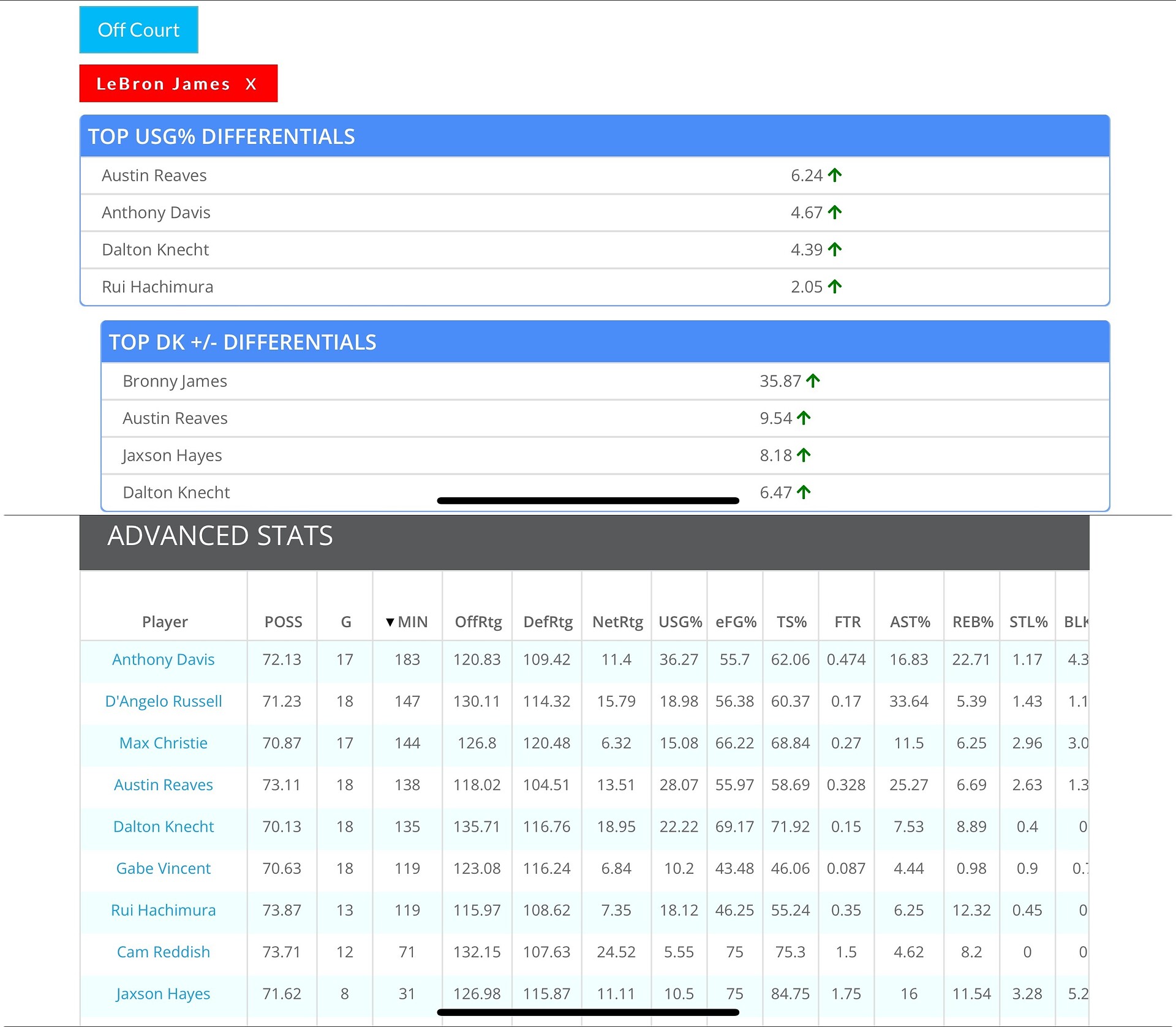Click green arrow beside Rui Hachimura 2.05
This screenshot has height=1027, width=1176.
pos(835,287)
